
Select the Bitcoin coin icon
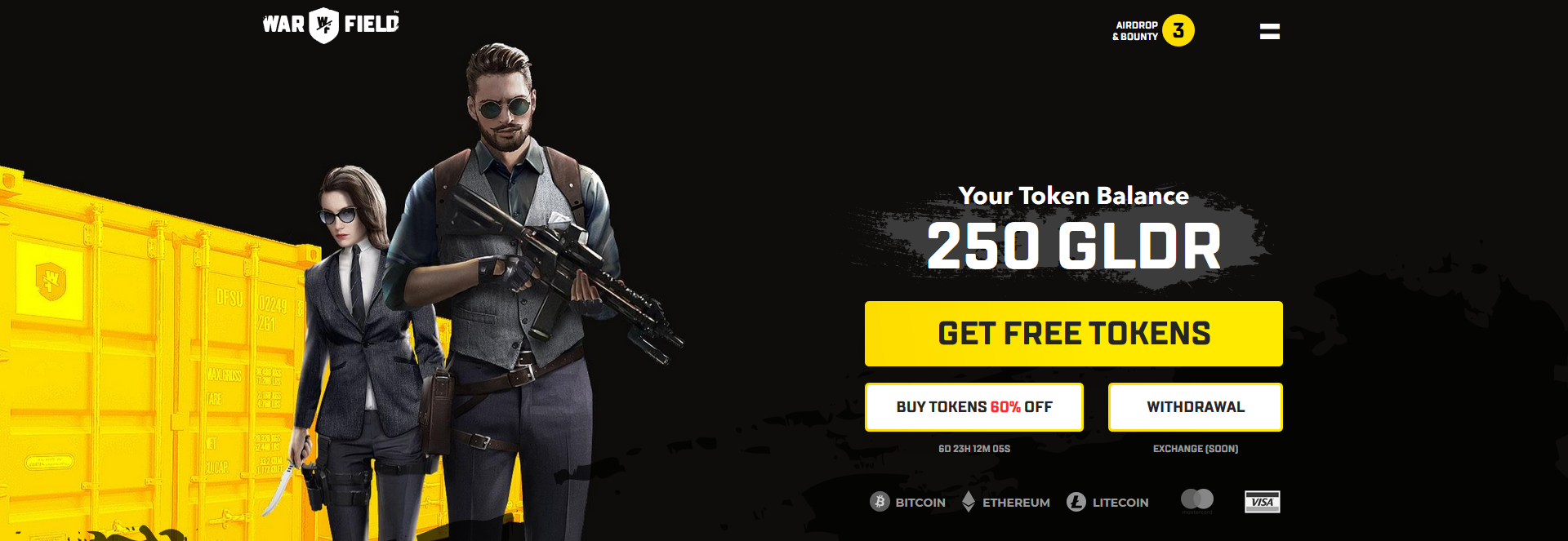(x=880, y=501)
